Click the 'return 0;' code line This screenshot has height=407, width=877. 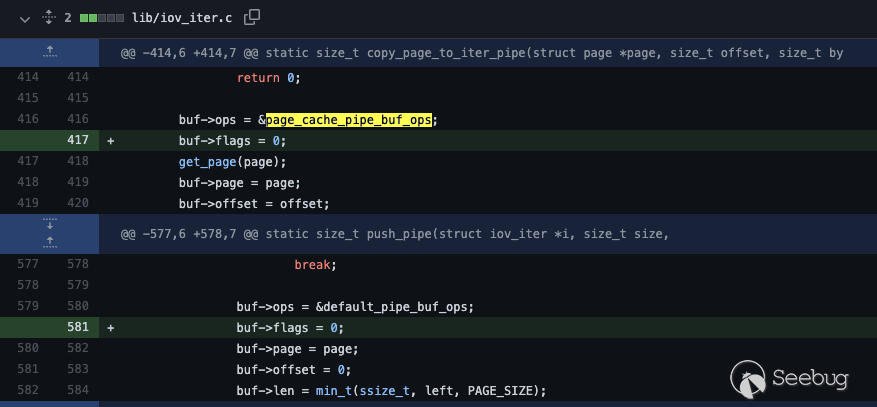268,78
